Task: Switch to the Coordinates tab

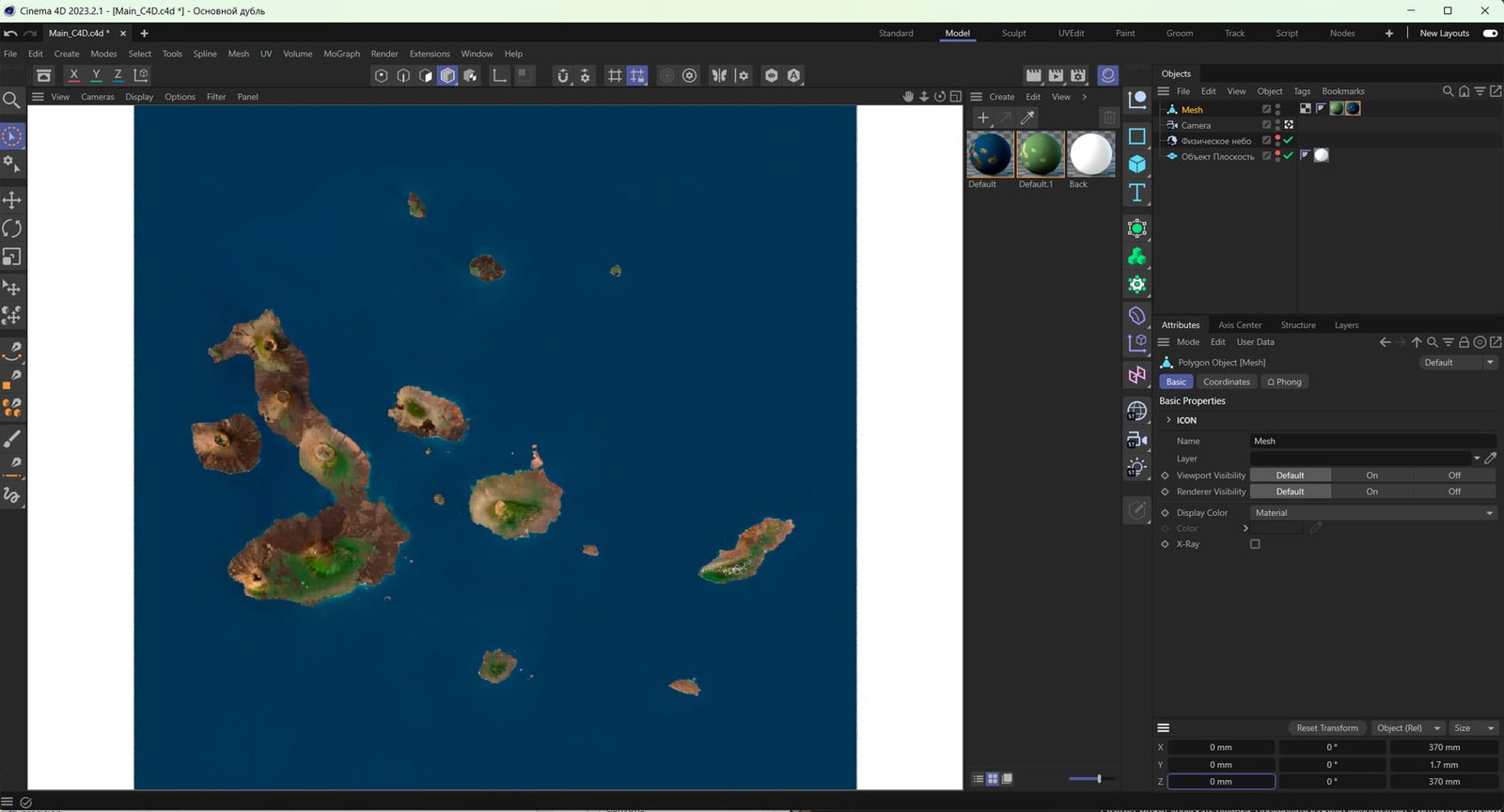Action: tap(1226, 383)
